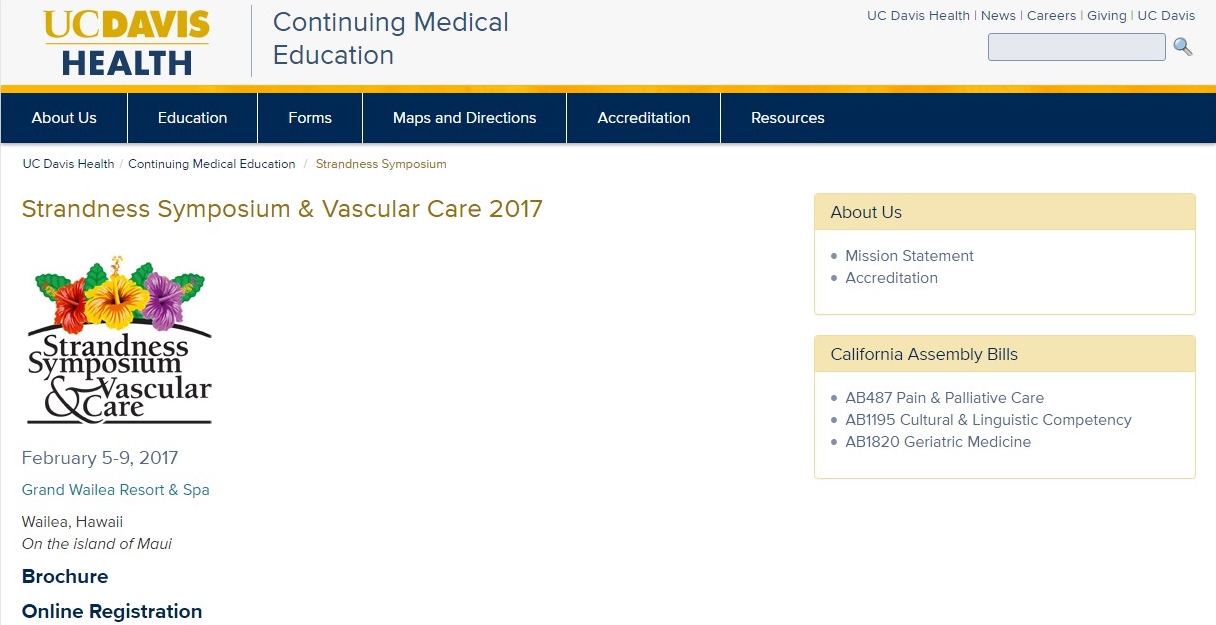The width and height of the screenshot is (1216, 625).
Task: Select Forms in navigation bar
Action: tap(310, 118)
